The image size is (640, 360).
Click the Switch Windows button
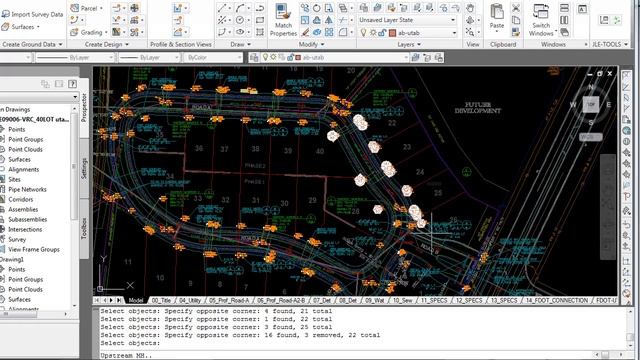click(542, 20)
